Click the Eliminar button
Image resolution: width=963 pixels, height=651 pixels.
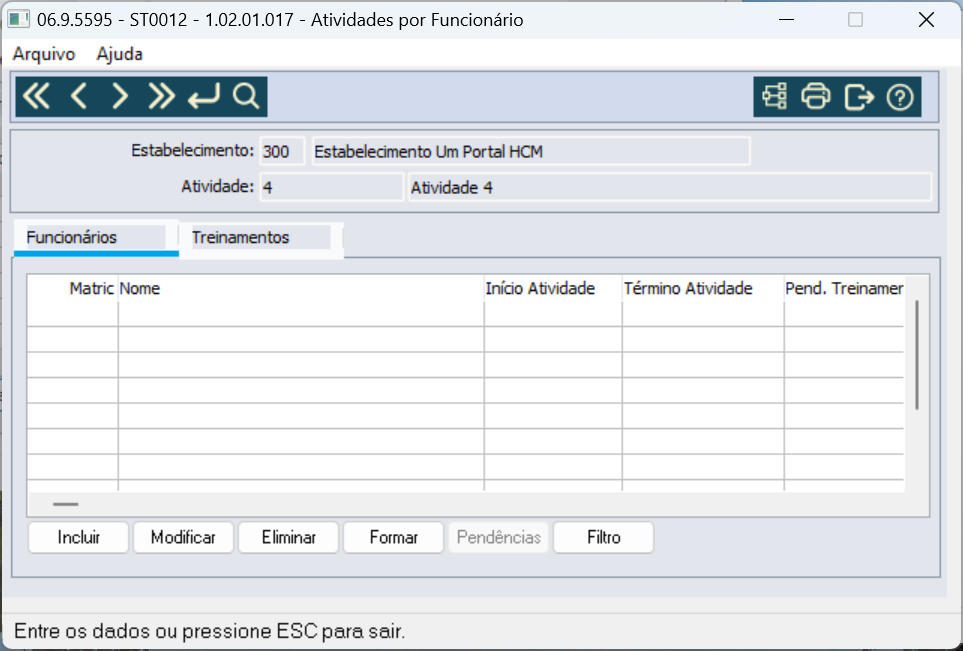[289, 537]
